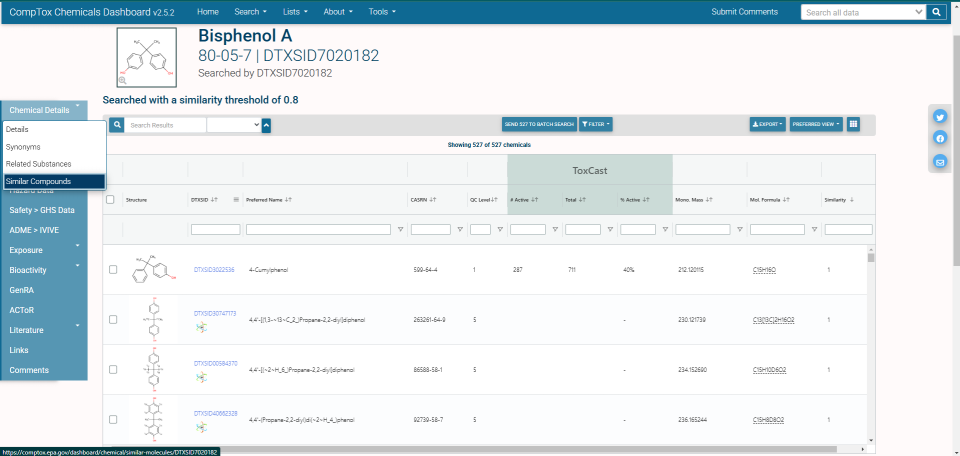Sort by Preferred Name column arrows
The width and height of the screenshot is (960, 456).
[288, 200]
